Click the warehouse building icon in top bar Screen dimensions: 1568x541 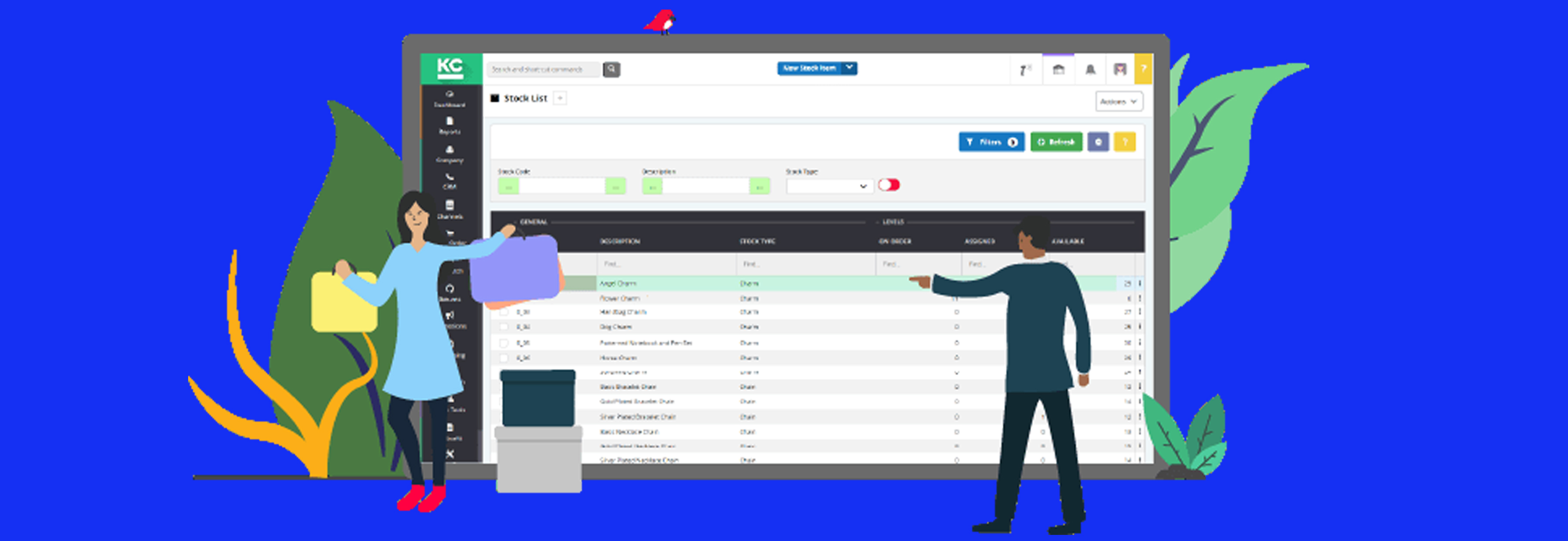point(1058,69)
